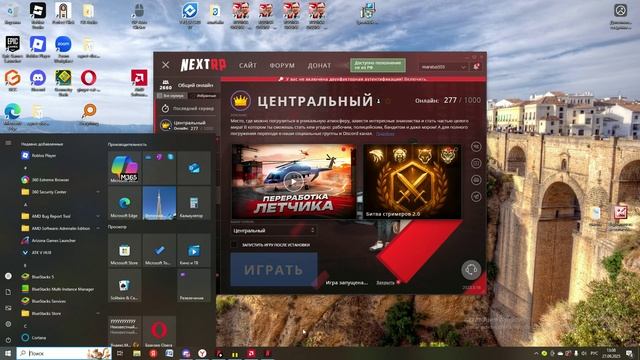Viewport: 640px width, 360px height.
Task: Open the Microsoft 365 tile
Action: [124, 168]
